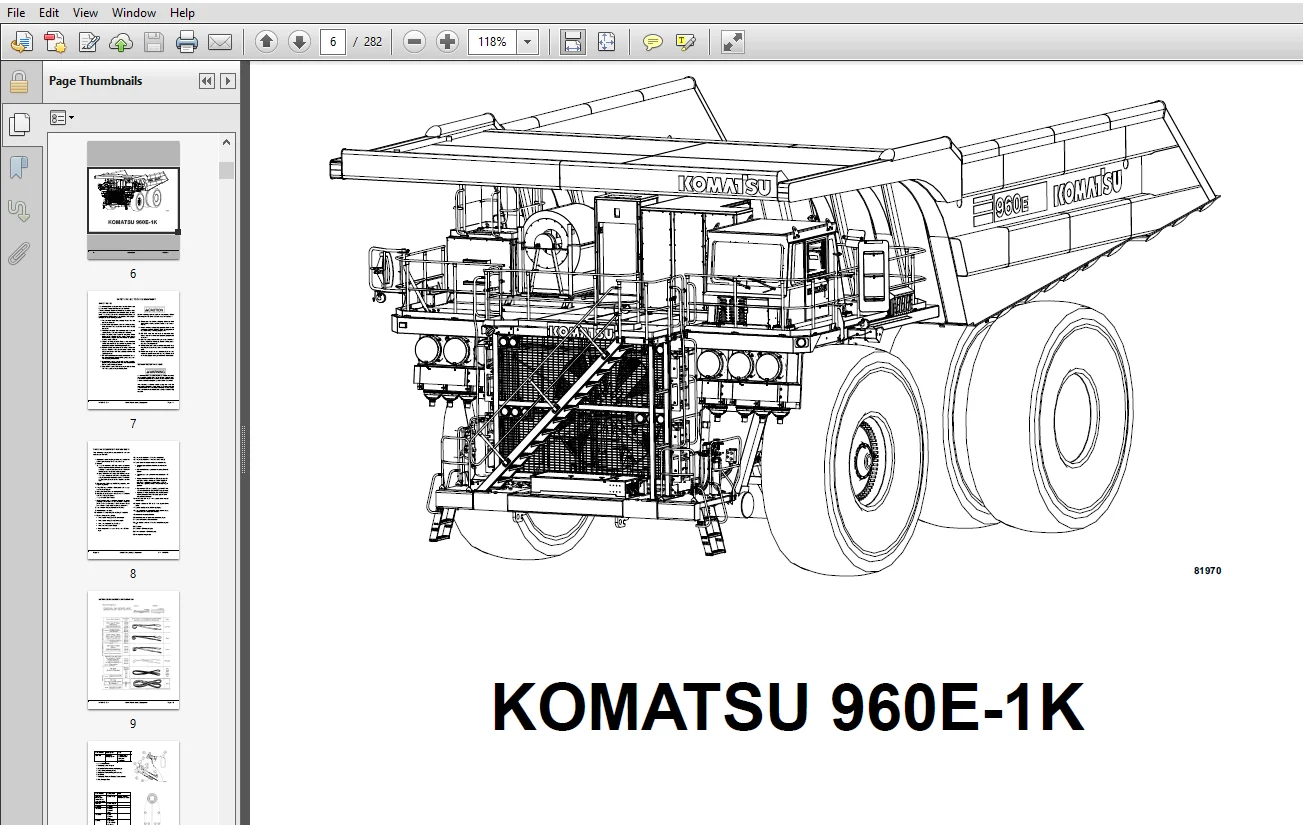Zoom in with the plus button
1303x825 pixels.
pyautogui.click(x=448, y=42)
